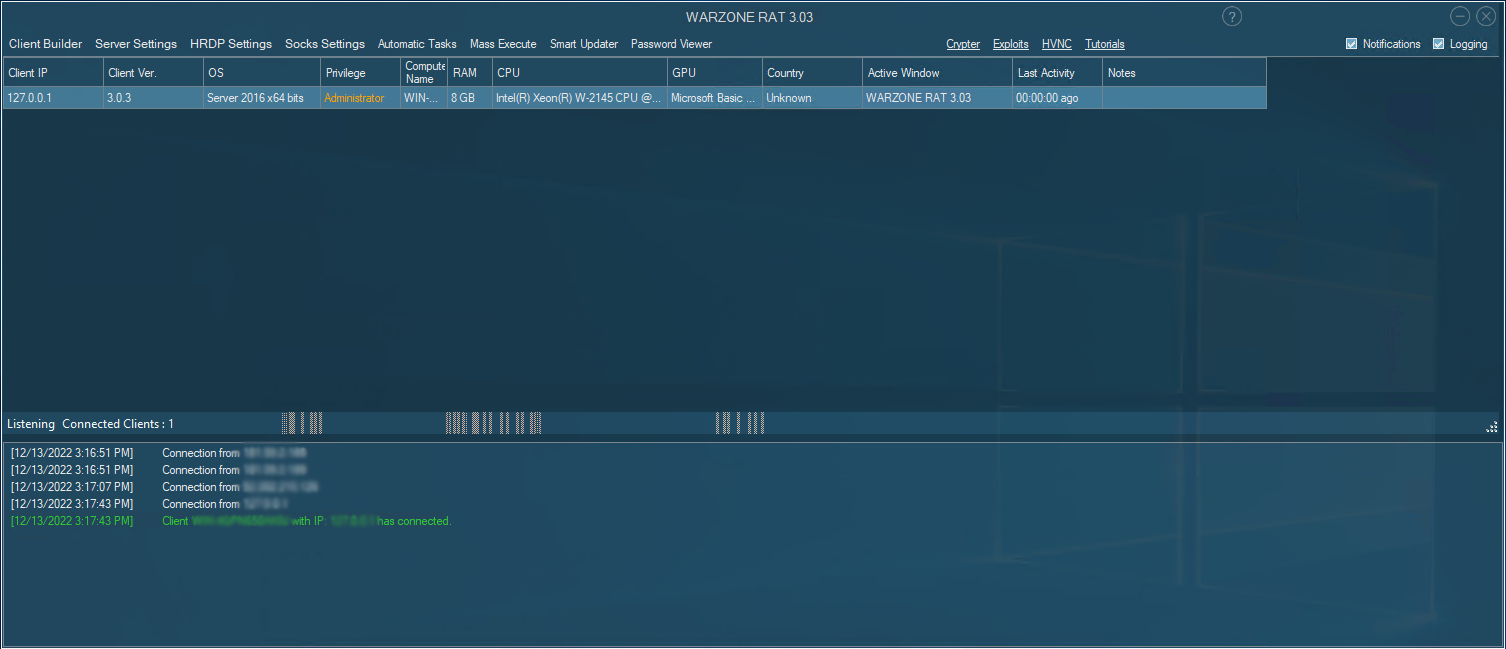Open the HRDP Settings menu
1506x649 pixels.
coord(231,44)
